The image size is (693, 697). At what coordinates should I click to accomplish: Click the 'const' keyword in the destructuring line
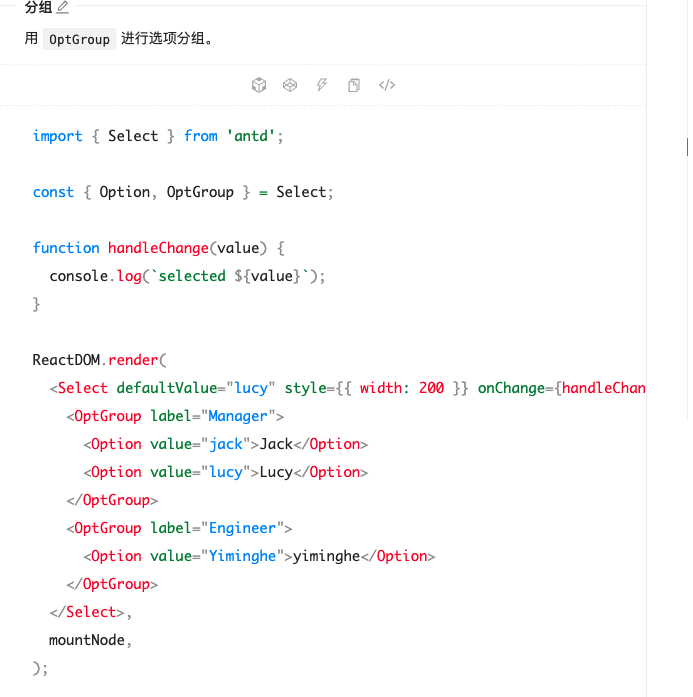point(53,192)
